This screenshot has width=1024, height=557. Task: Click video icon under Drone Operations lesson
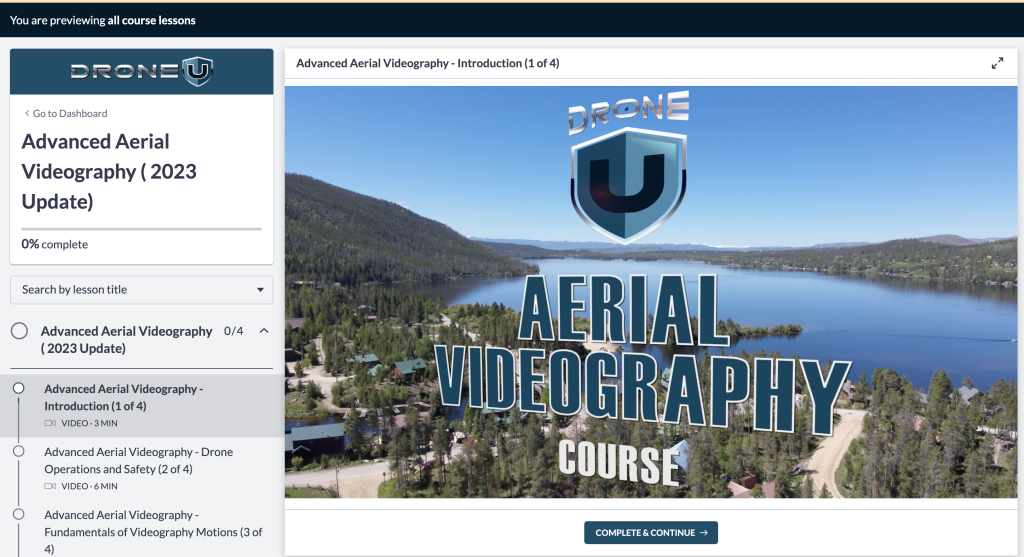point(50,486)
